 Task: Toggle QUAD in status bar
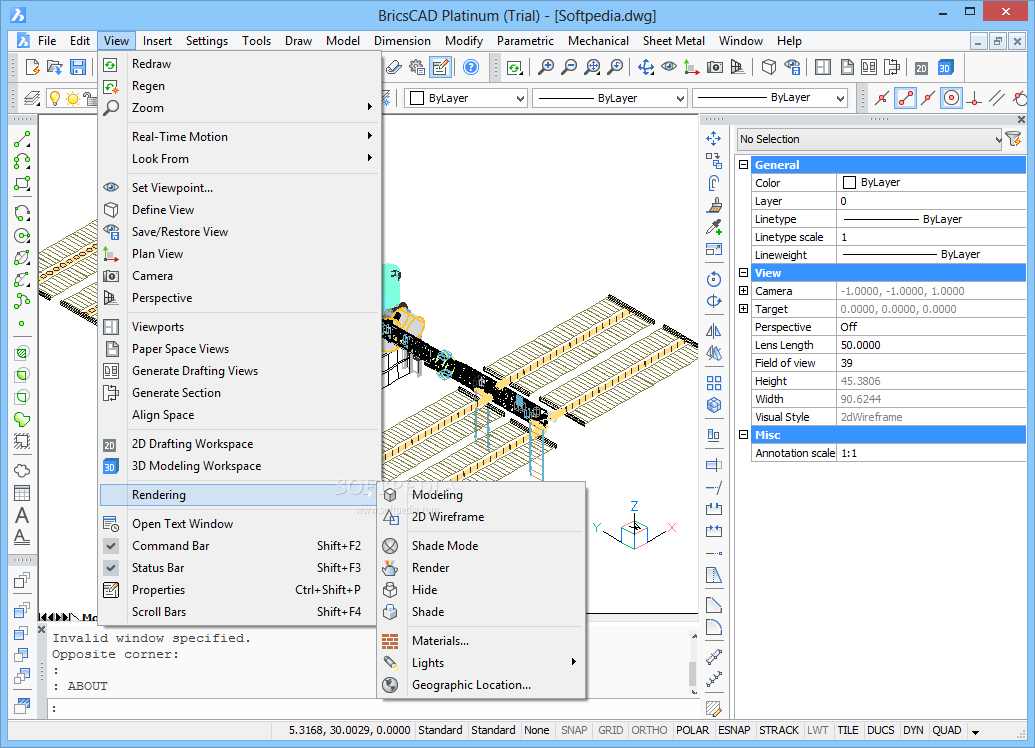coord(947,730)
